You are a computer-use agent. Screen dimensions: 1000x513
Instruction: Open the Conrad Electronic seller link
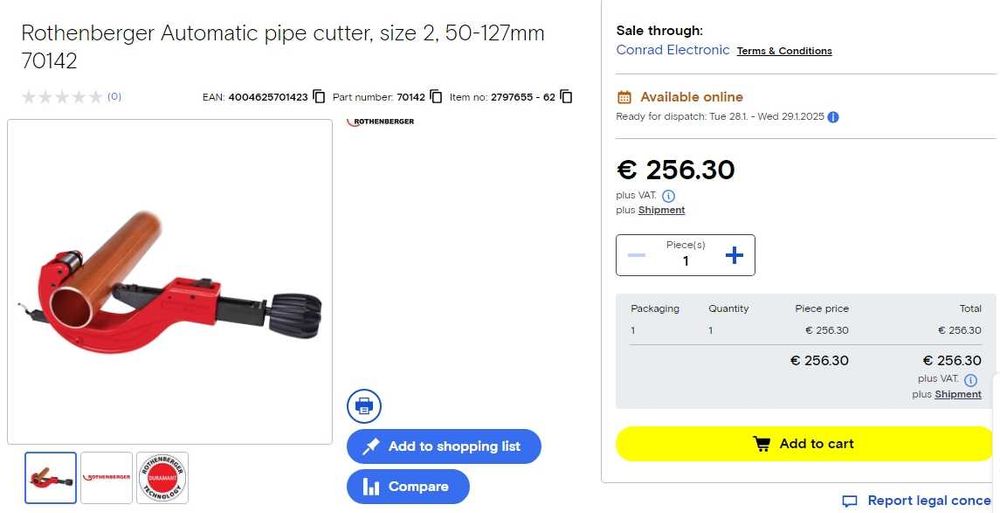click(672, 50)
